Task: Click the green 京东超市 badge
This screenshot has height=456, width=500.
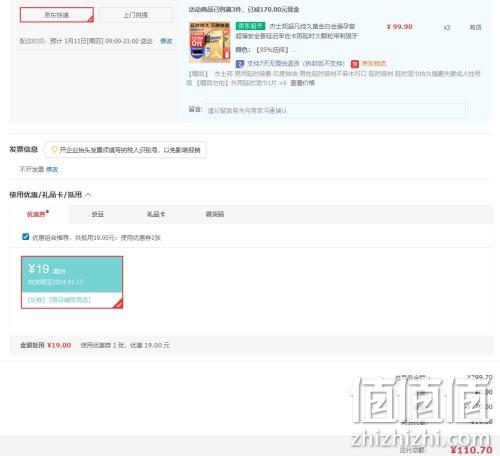Action: click(250, 26)
